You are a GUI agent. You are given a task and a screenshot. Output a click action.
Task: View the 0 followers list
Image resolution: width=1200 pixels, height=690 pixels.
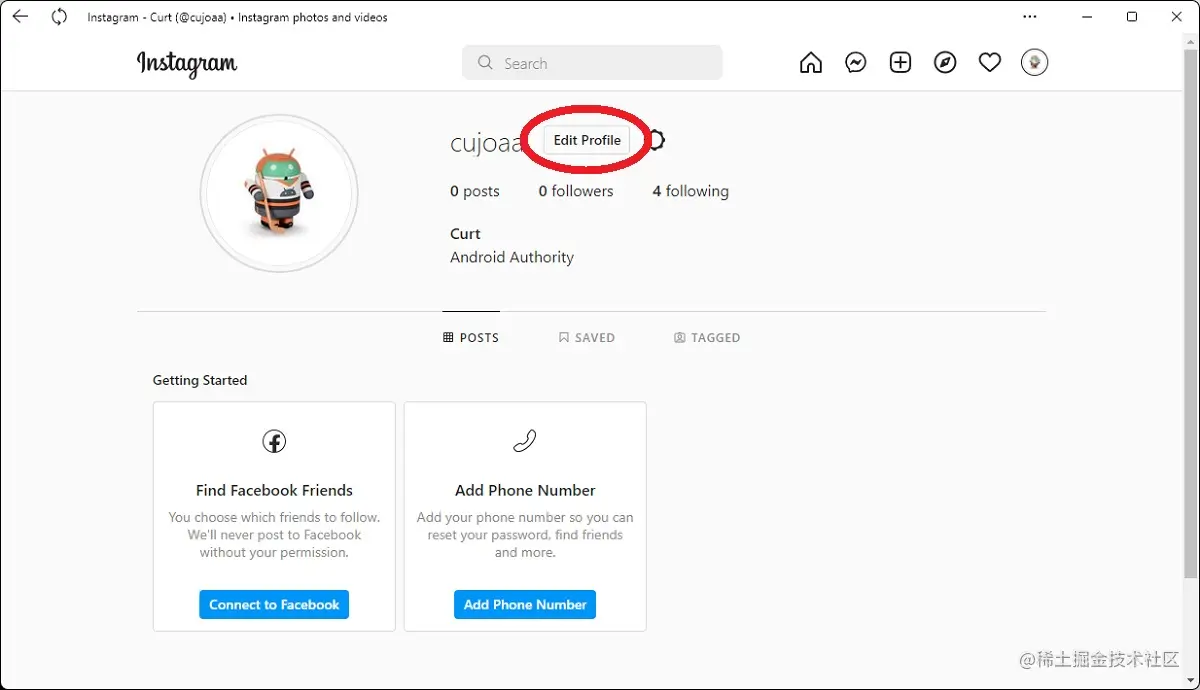tap(576, 191)
